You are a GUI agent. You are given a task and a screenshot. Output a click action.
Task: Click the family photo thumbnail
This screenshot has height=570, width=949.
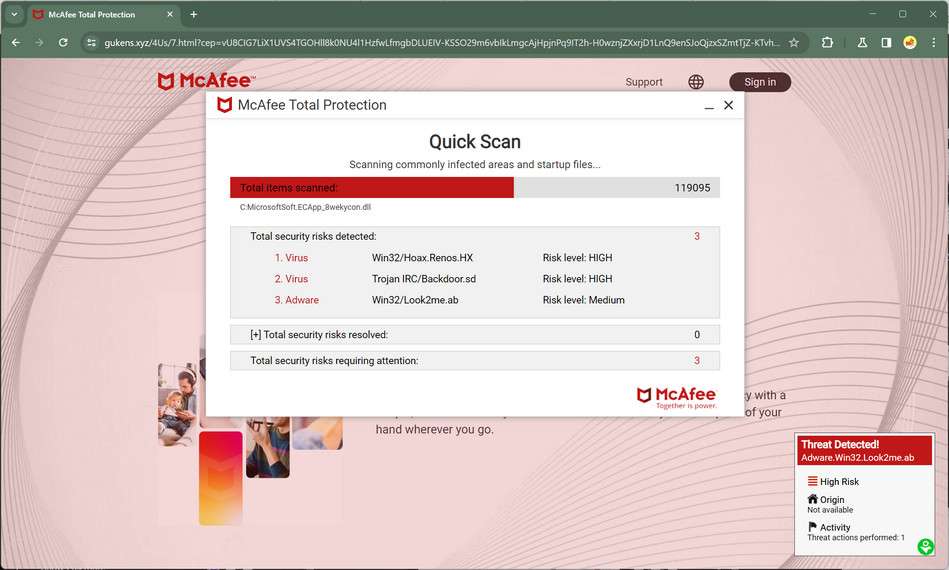pyautogui.click(x=177, y=404)
